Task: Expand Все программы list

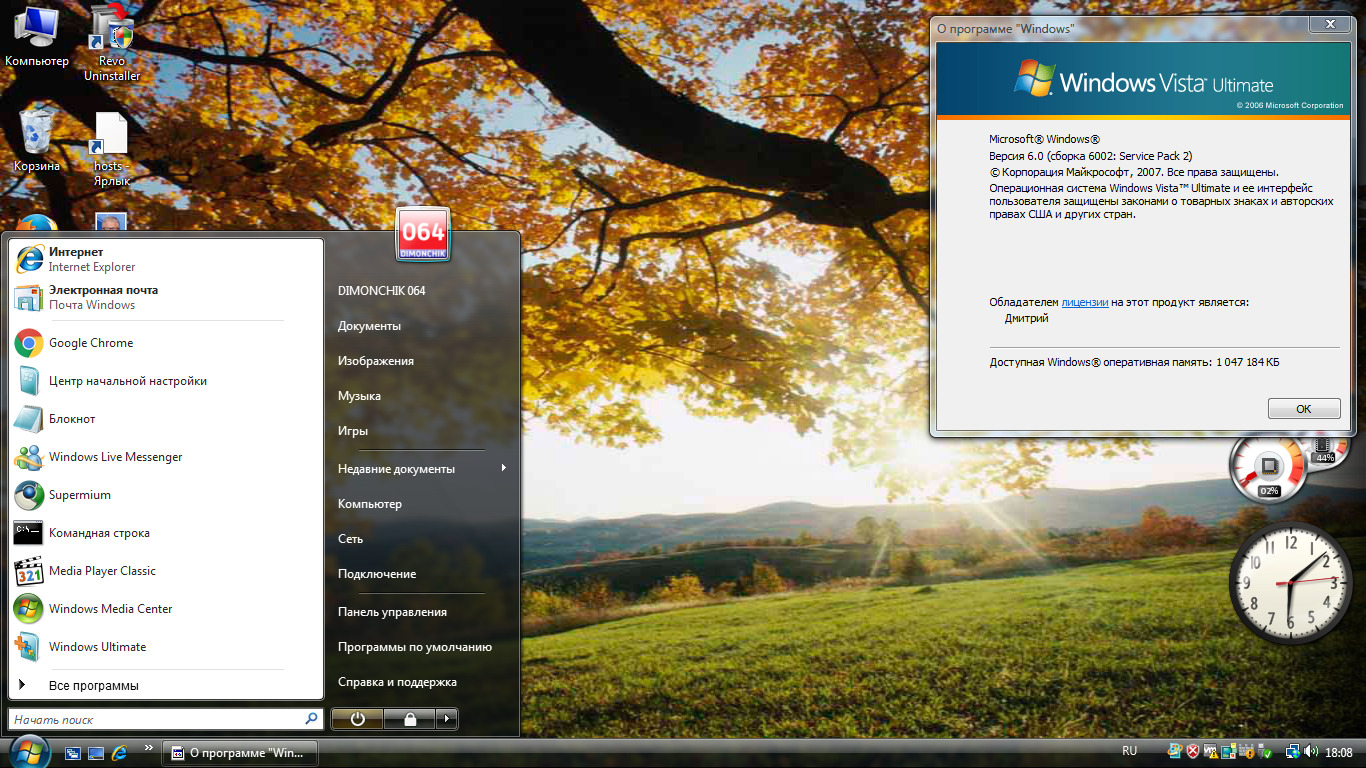Action: (x=93, y=686)
